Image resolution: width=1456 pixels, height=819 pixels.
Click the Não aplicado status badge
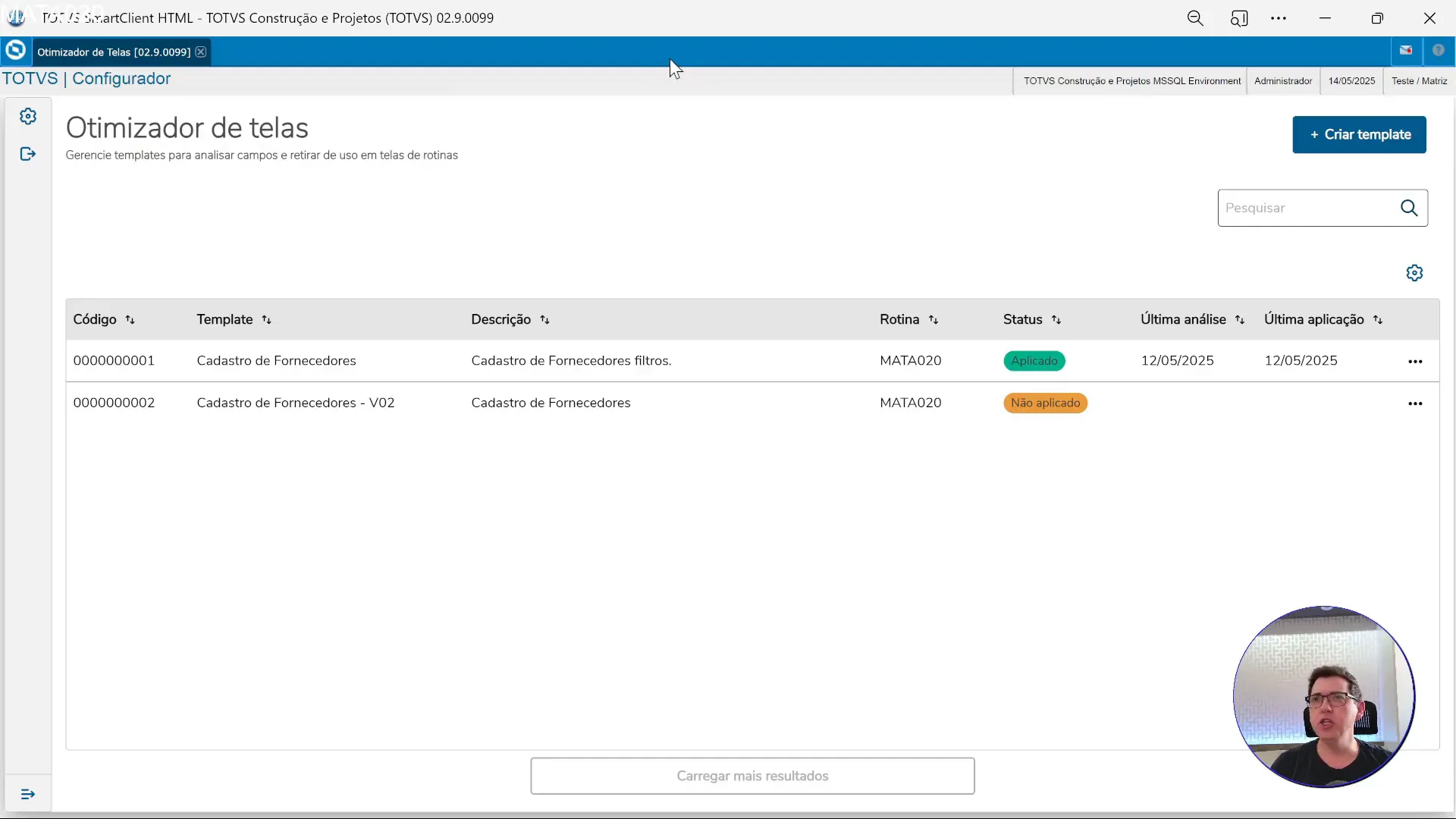pyautogui.click(x=1045, y=403)
